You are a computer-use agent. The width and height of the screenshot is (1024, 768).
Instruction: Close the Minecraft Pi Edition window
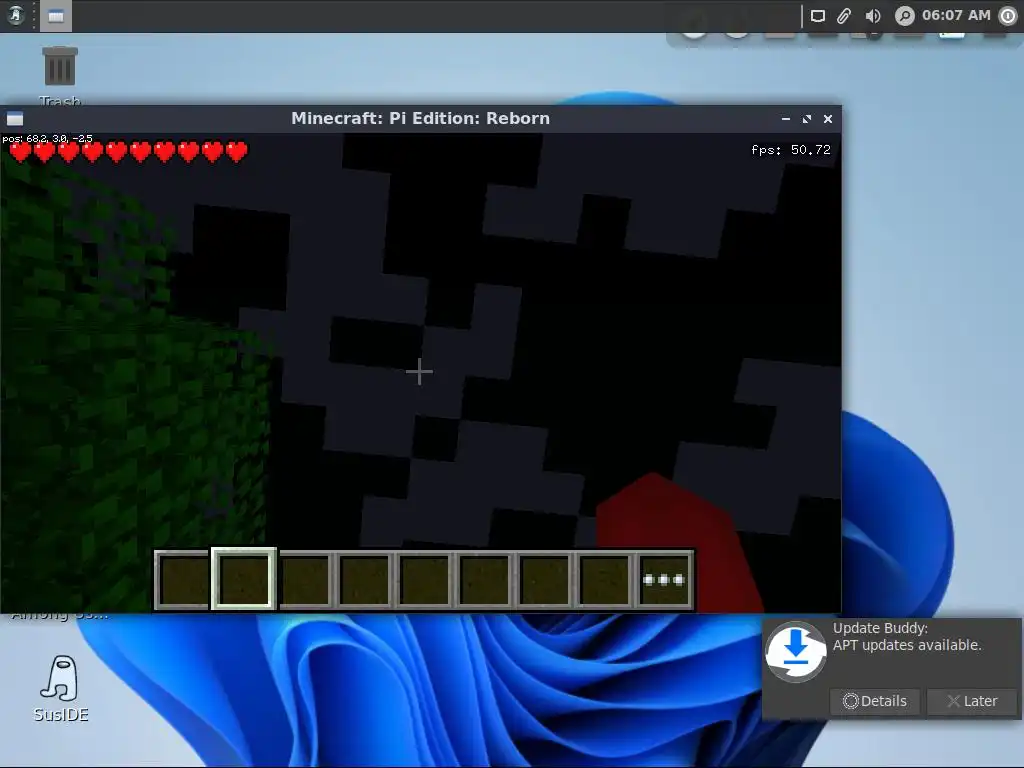827,119
